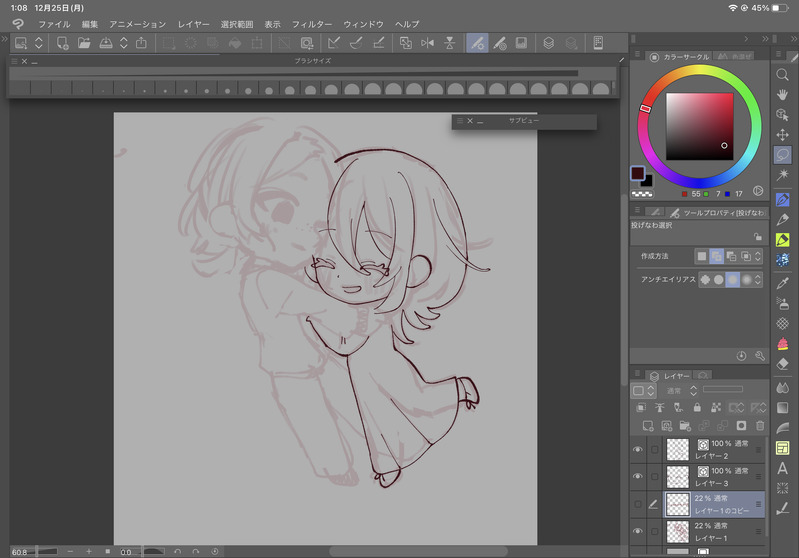
Task: Click the smartphone companion icon in command bar
Action: pos(598,43)
